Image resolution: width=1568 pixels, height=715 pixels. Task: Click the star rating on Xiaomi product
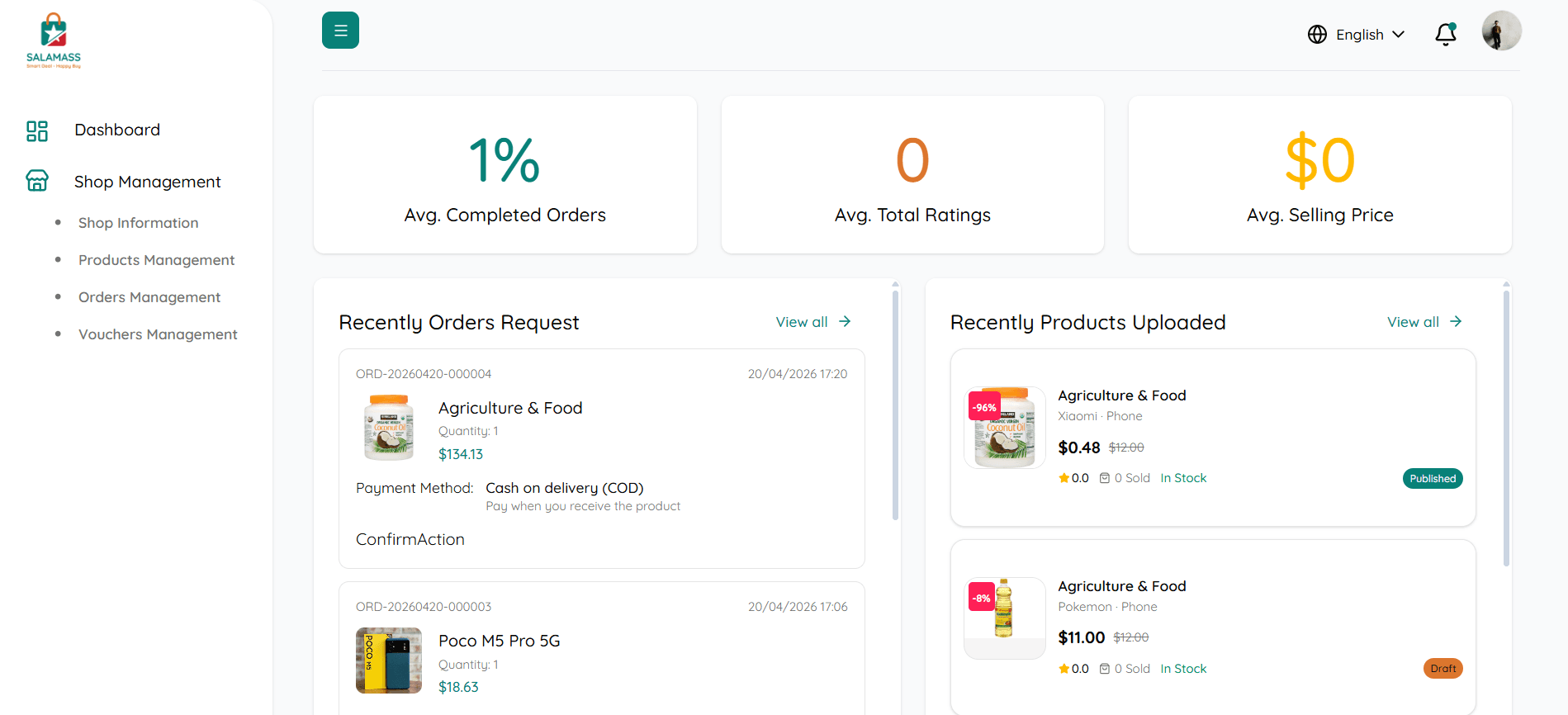(x=1073, y=478)
